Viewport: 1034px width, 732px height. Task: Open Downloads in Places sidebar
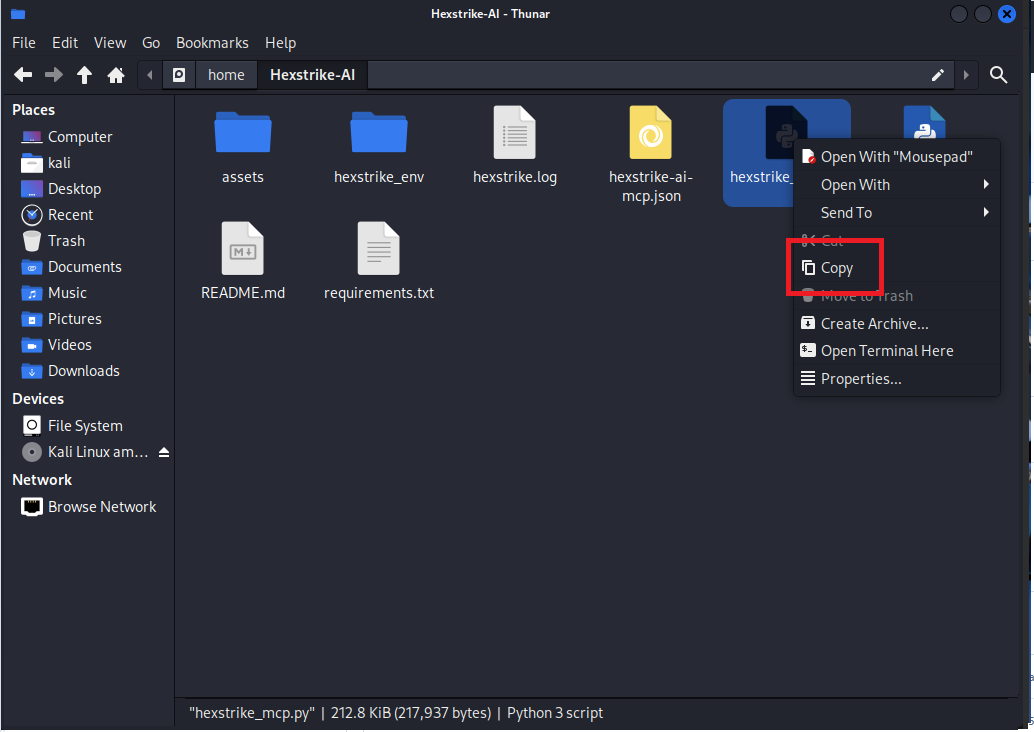83,371
